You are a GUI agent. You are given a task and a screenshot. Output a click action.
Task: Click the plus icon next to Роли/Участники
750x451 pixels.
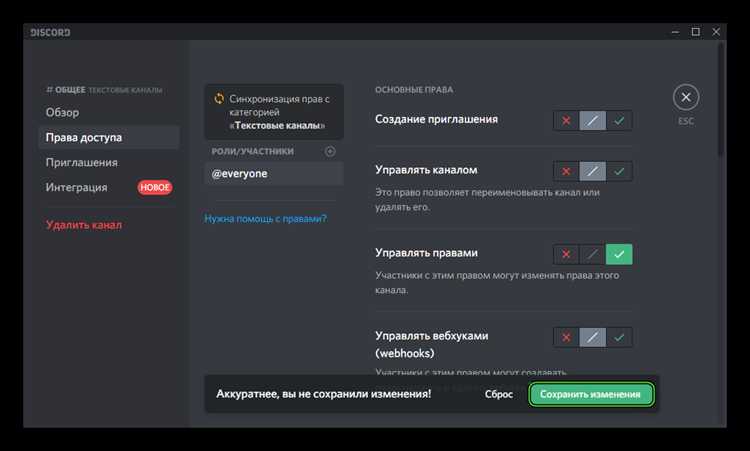(330, 152)
